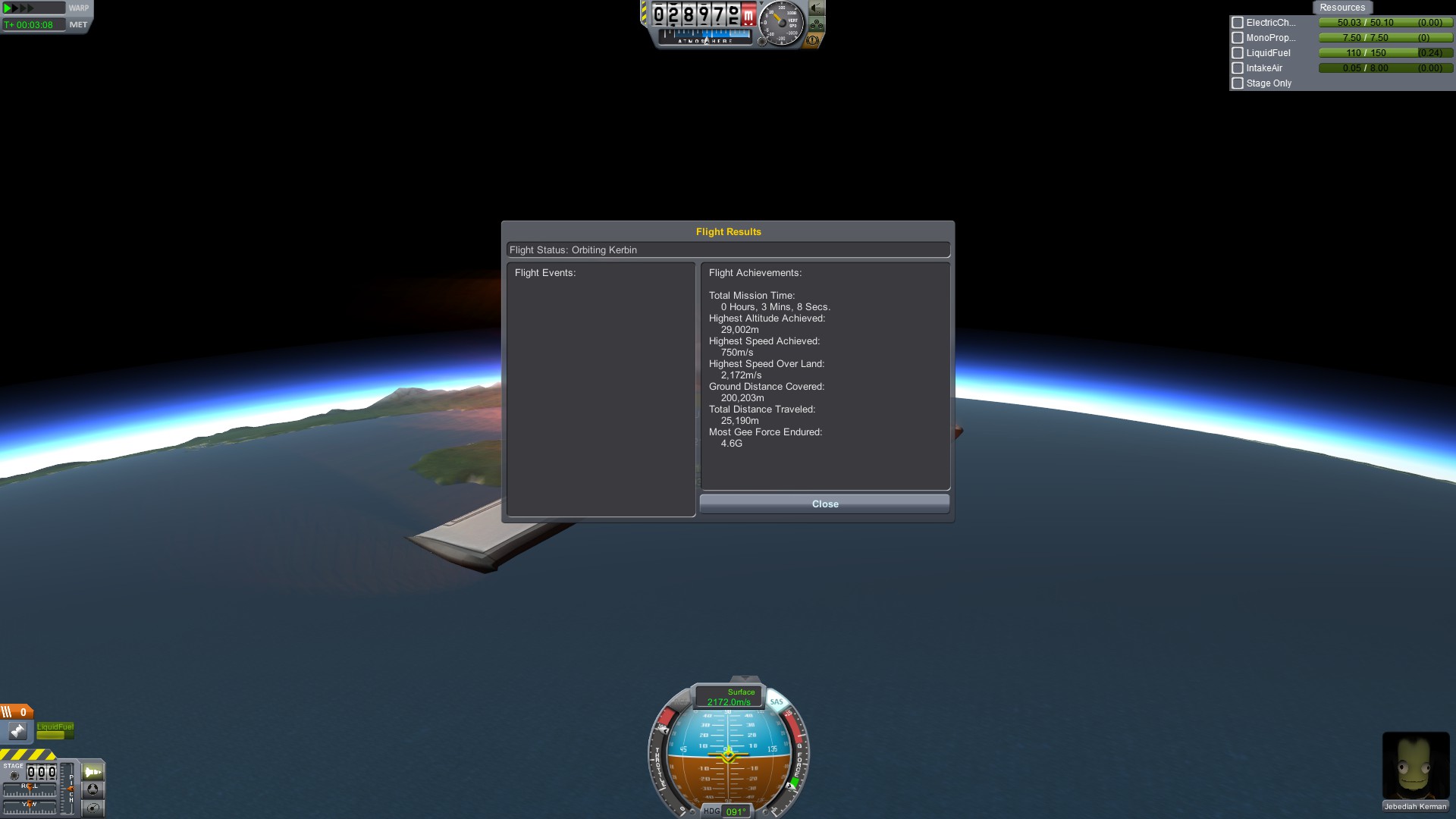This screenshot has height=819, width=1456.
Task: Enable the LiquidFuel resource checkbox
Action: click(x=1238, y=53)
